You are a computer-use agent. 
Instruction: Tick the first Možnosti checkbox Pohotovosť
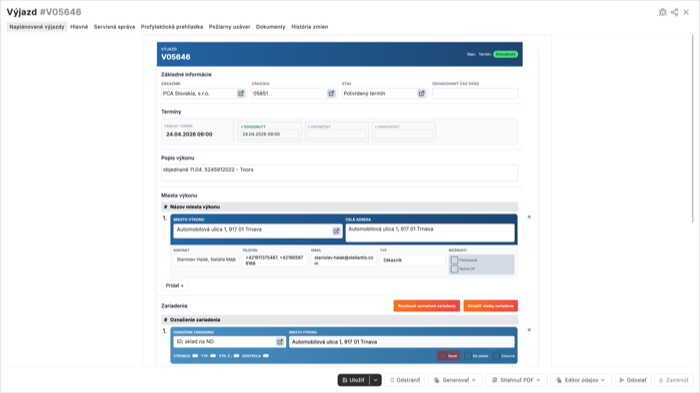pos(454,260)
